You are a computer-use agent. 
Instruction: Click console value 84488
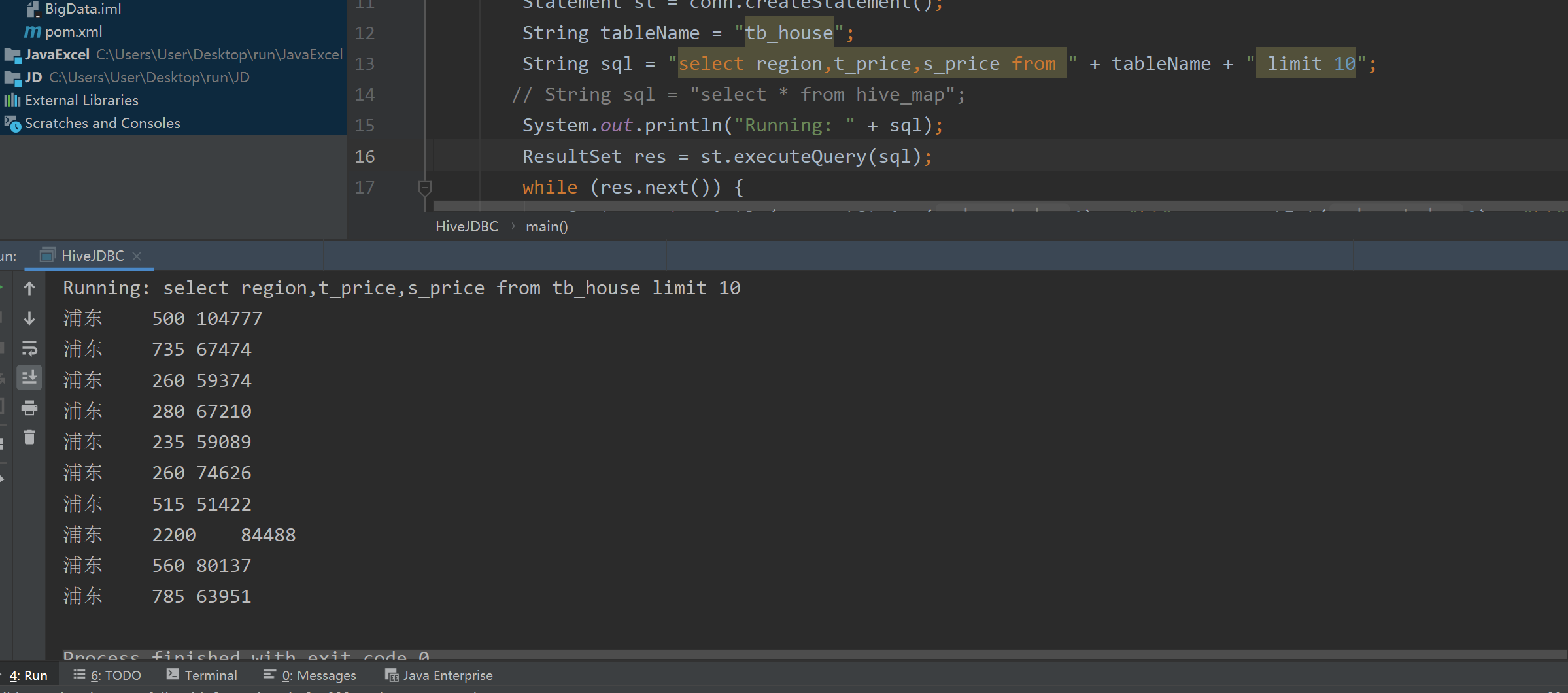268,535
